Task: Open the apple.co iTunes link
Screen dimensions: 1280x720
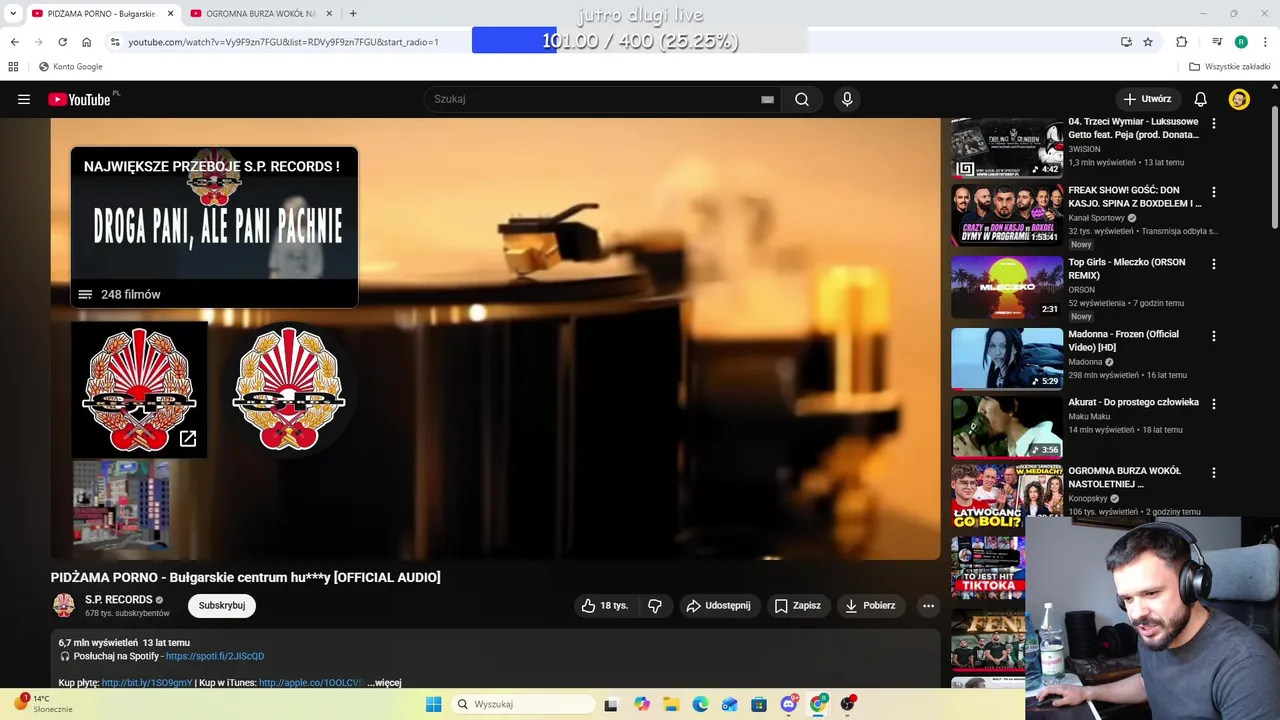Action: [311, 683]
